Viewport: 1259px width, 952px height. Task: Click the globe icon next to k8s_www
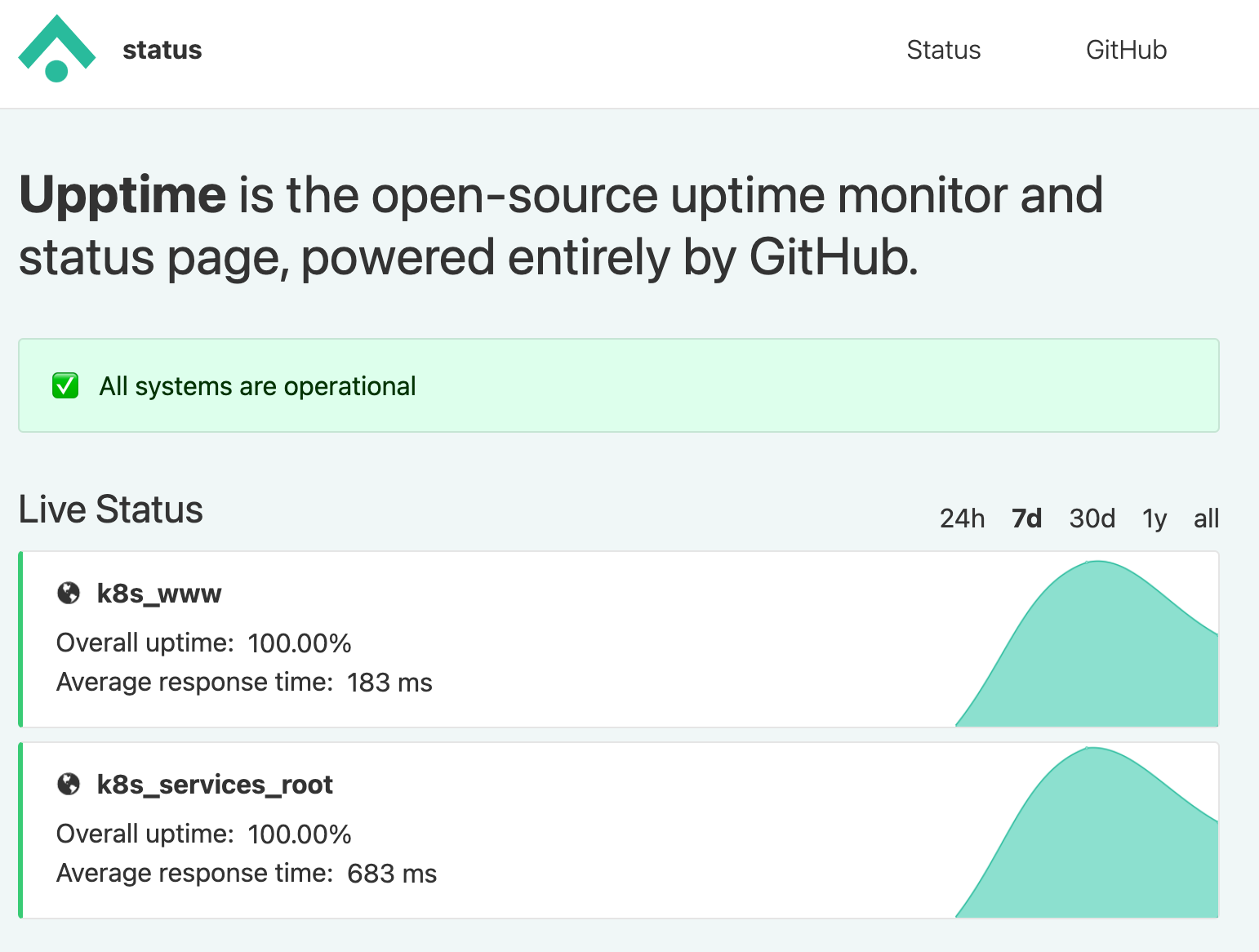click(69, 593)
